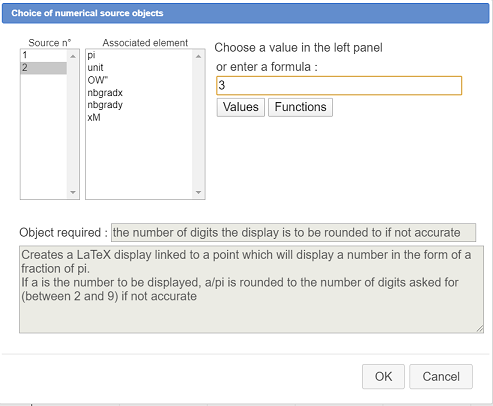Click the formula input field

(339, 86)
